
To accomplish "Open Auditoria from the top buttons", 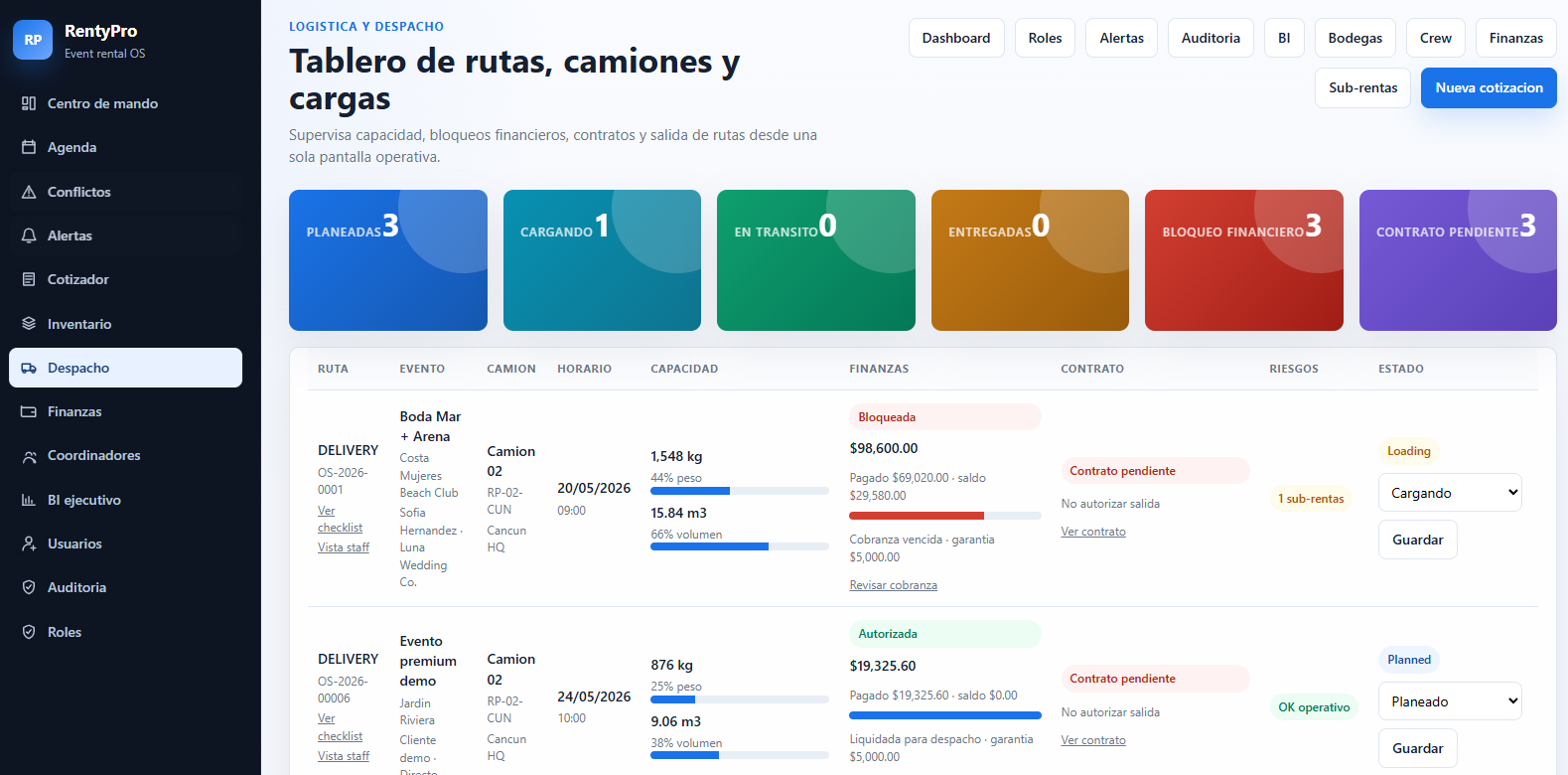I will 1211,38.
